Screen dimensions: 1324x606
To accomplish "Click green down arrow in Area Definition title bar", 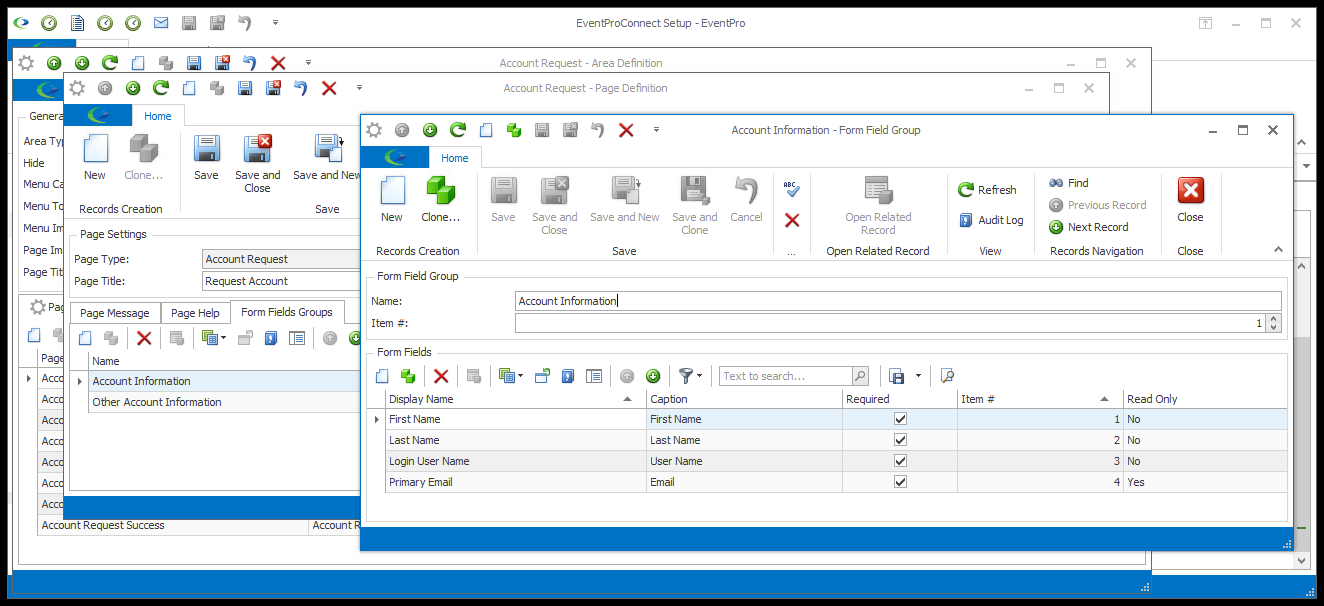I will [82, 63].
